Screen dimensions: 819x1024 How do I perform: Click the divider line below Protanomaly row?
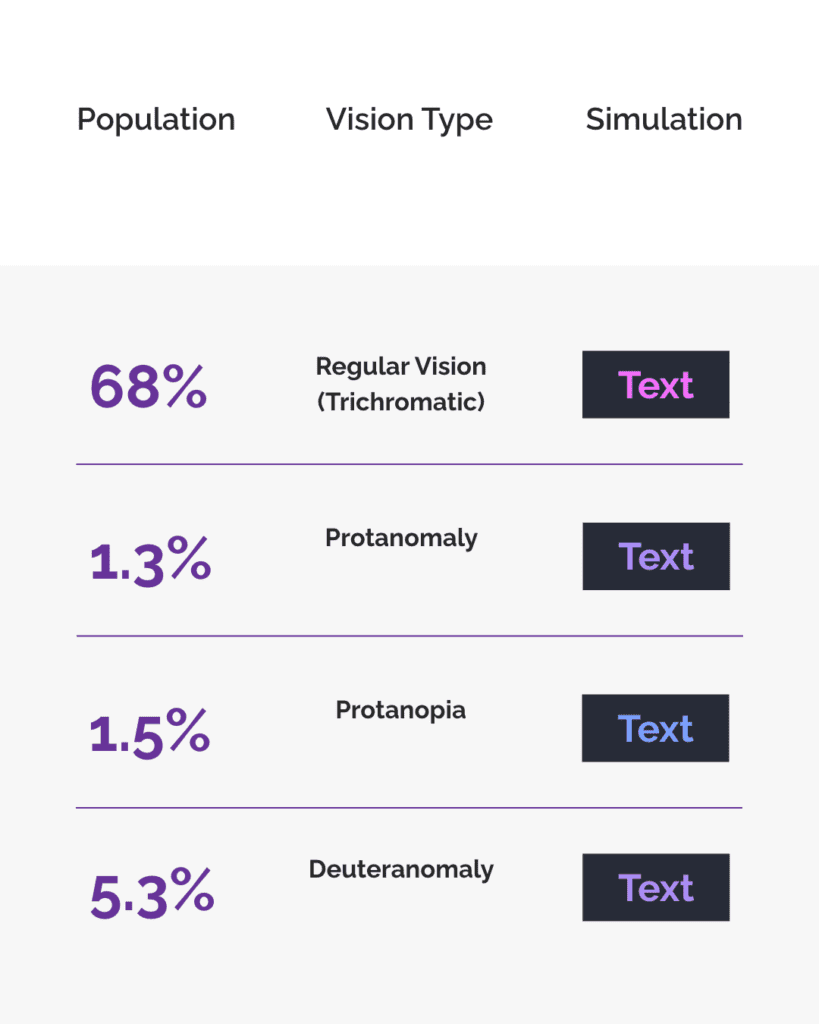click(x=410, y=635)
